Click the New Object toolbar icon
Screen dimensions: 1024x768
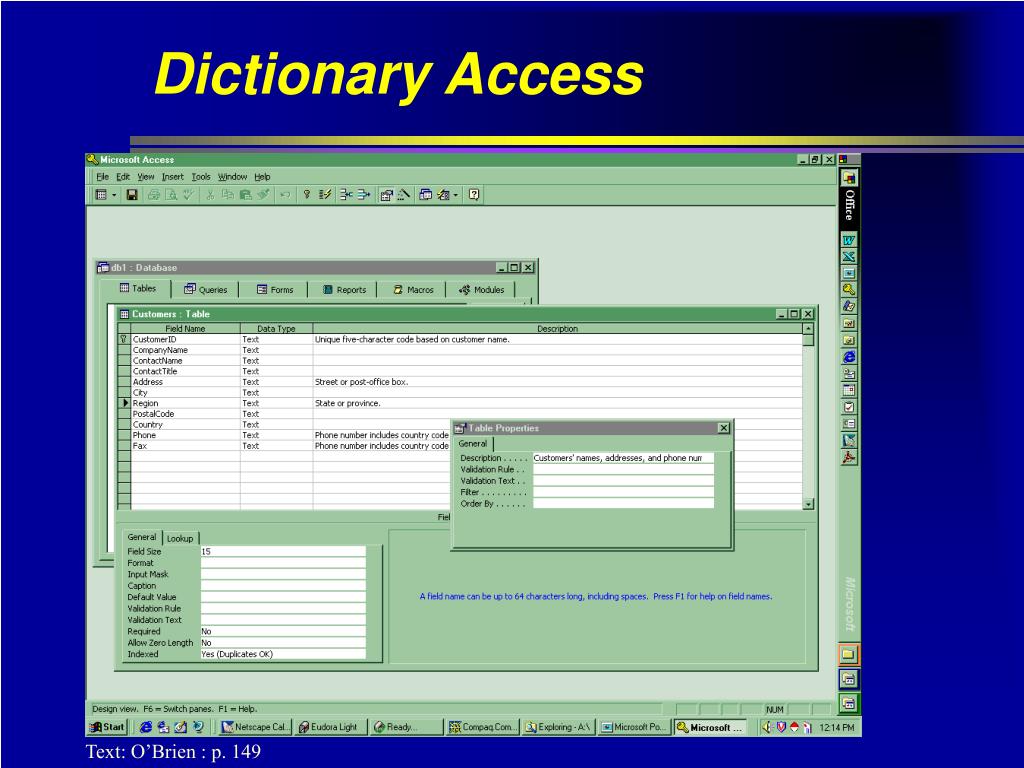click(x=443, y=195)
